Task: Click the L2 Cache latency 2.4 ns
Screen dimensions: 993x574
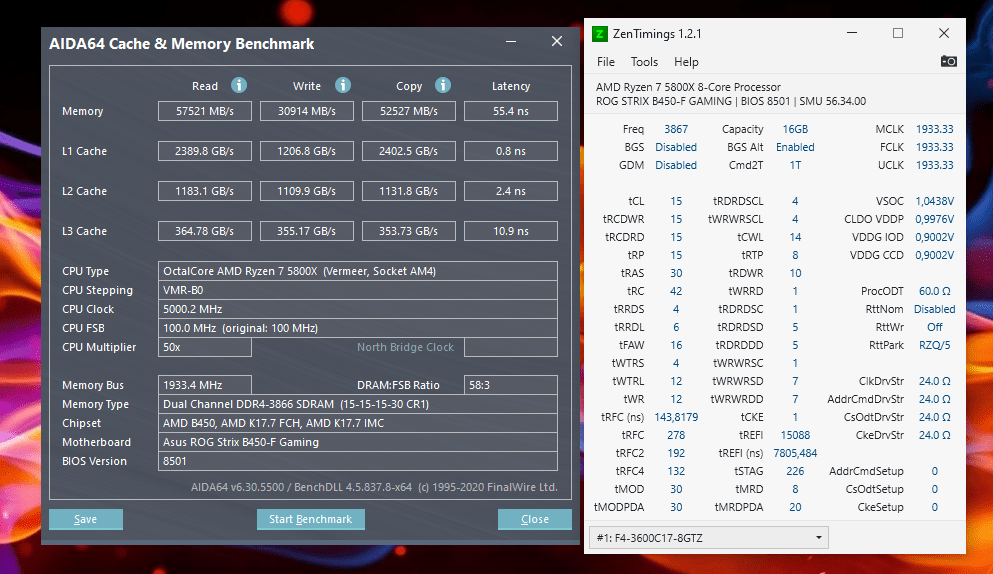Action: [x=510, y=191]
